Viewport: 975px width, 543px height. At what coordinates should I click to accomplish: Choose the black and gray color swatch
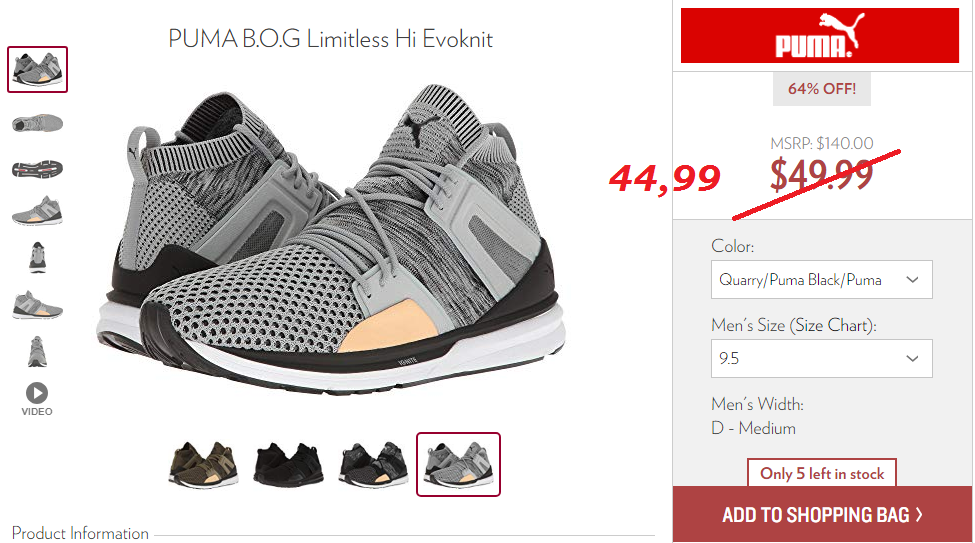pos(373,465)
